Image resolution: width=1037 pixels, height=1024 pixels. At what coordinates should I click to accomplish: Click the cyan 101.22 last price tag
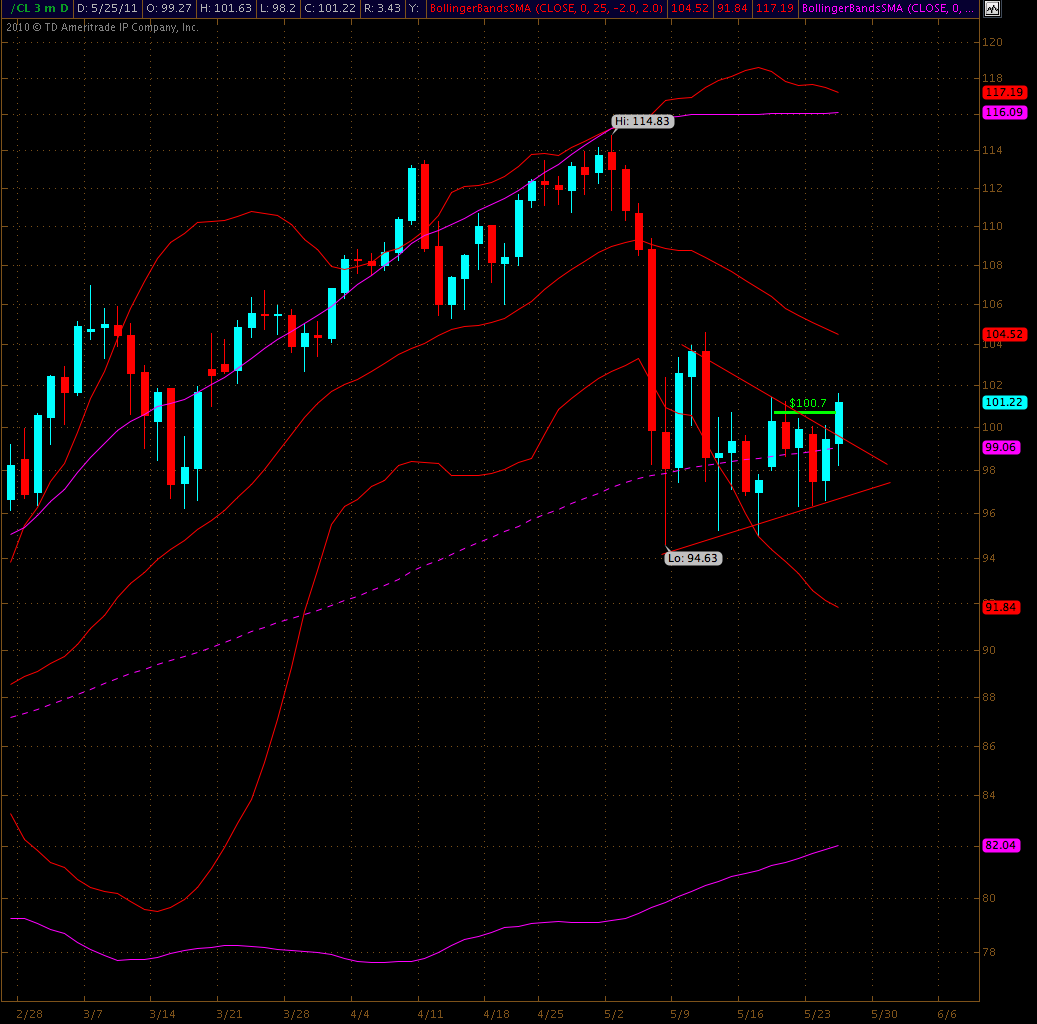pos(1001,402)
